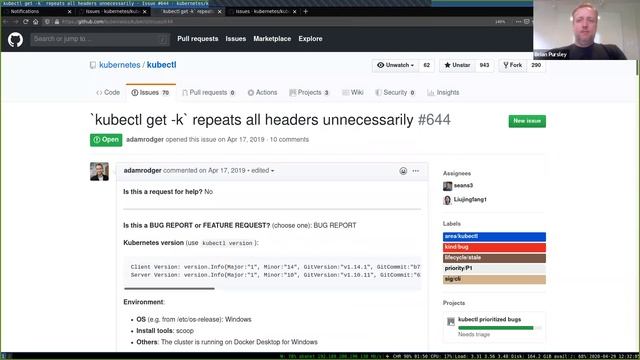Click the green Open status badge
The width and height of the screenshot is (640, 360).
click(x=106, y=140)
